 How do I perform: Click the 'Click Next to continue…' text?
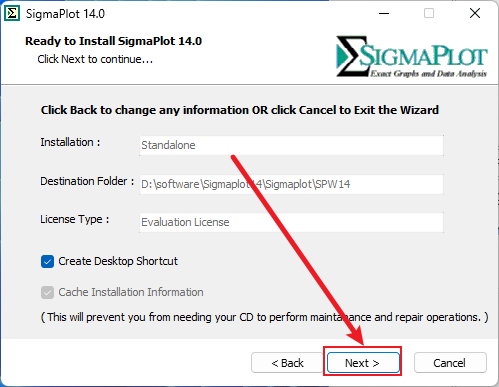click(x=95, y=59)
